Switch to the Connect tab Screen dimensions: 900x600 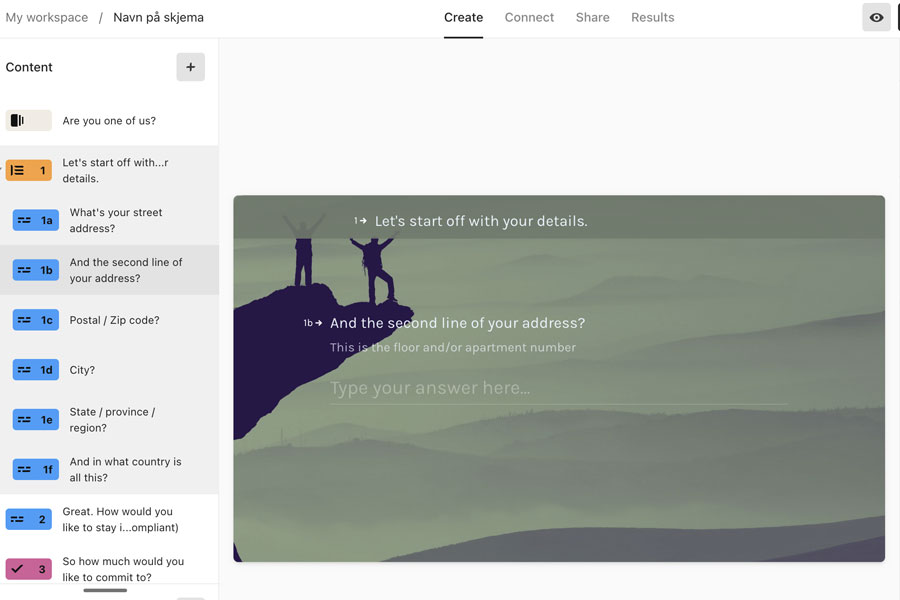click(529, 18)
